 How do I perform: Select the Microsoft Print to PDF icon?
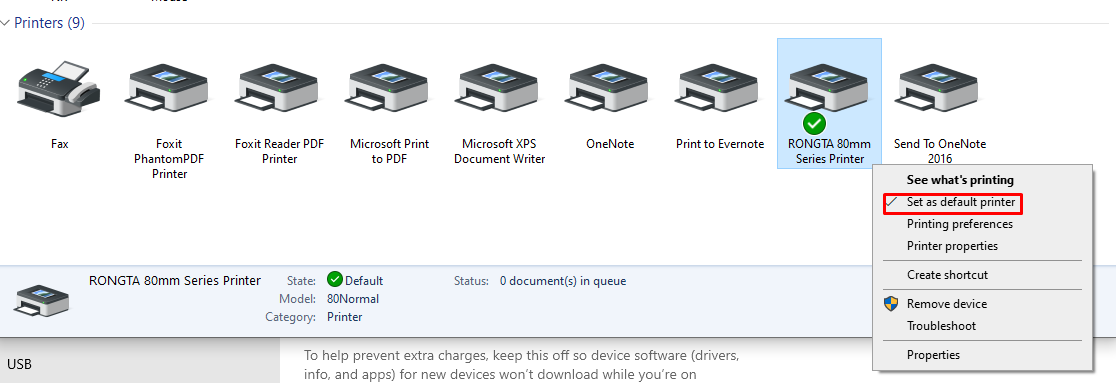(x=389, y=89)
